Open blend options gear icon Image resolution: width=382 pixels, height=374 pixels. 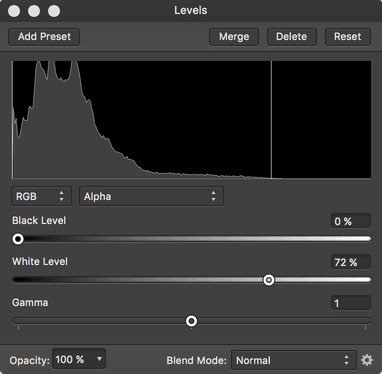(367, 360)
